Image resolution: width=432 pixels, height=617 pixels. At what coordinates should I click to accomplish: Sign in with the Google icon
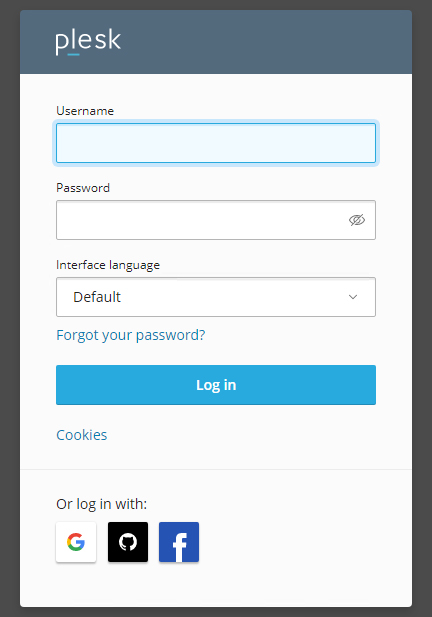[x=76, y=542]
